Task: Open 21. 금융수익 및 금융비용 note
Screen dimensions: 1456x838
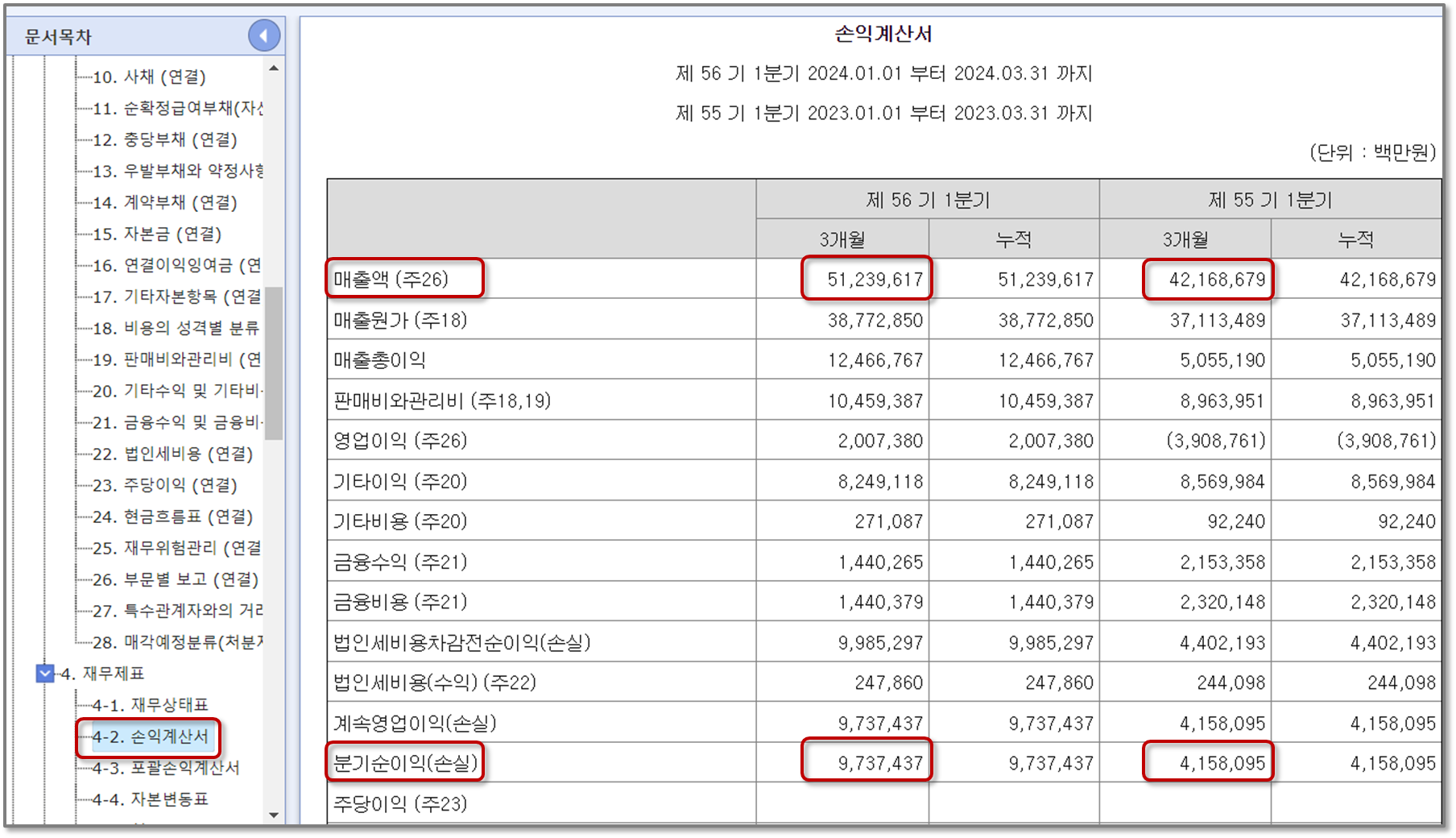Action: [x=178, y=422]
